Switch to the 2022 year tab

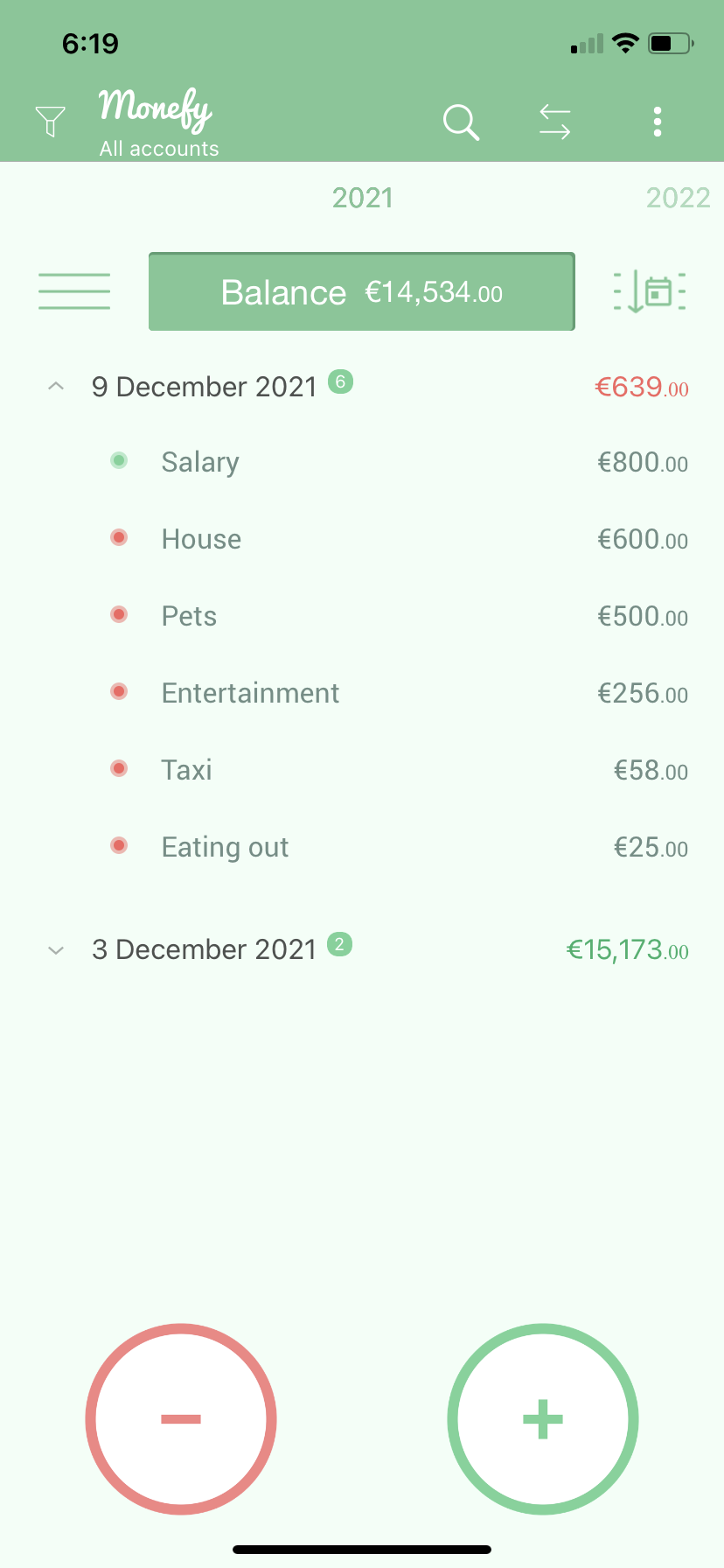pyautogui.click(x=678, y=198)
